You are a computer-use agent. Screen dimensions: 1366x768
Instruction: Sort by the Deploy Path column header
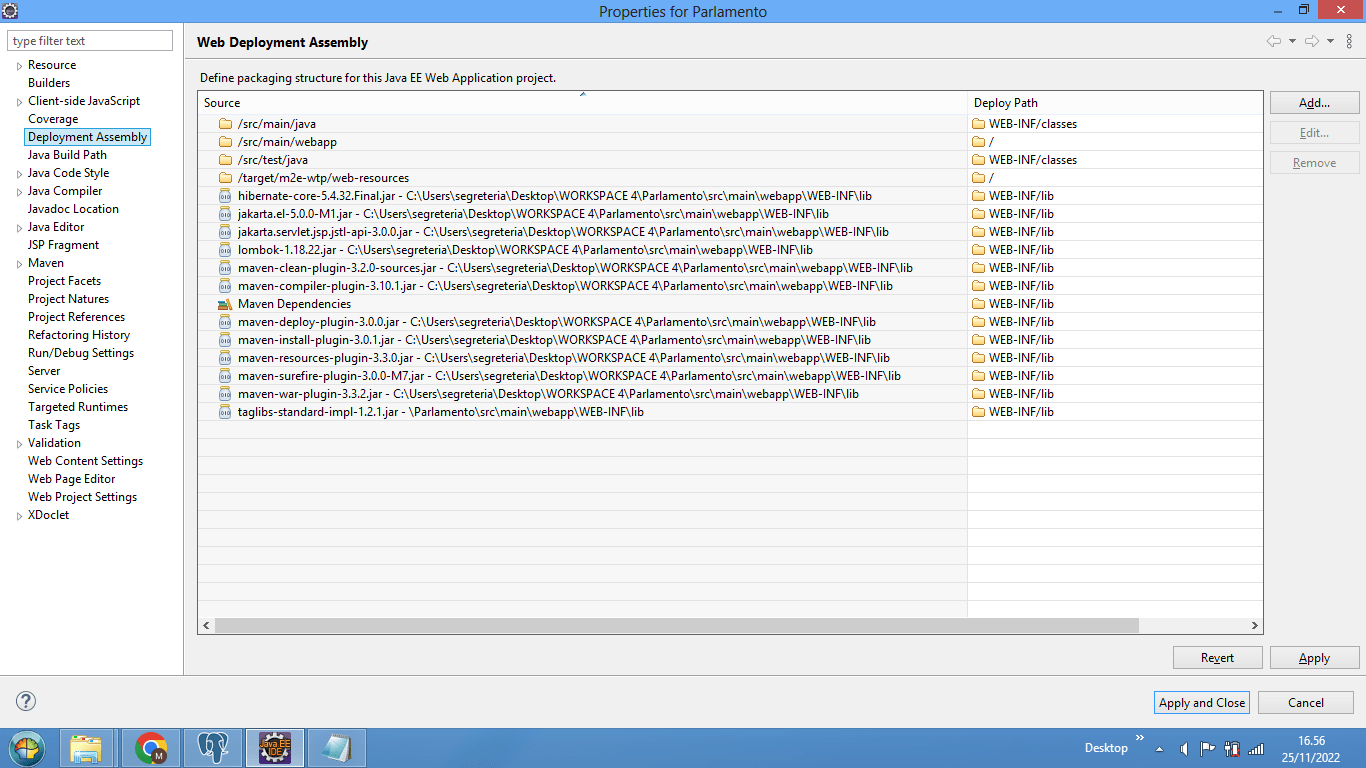[1115, 103]
